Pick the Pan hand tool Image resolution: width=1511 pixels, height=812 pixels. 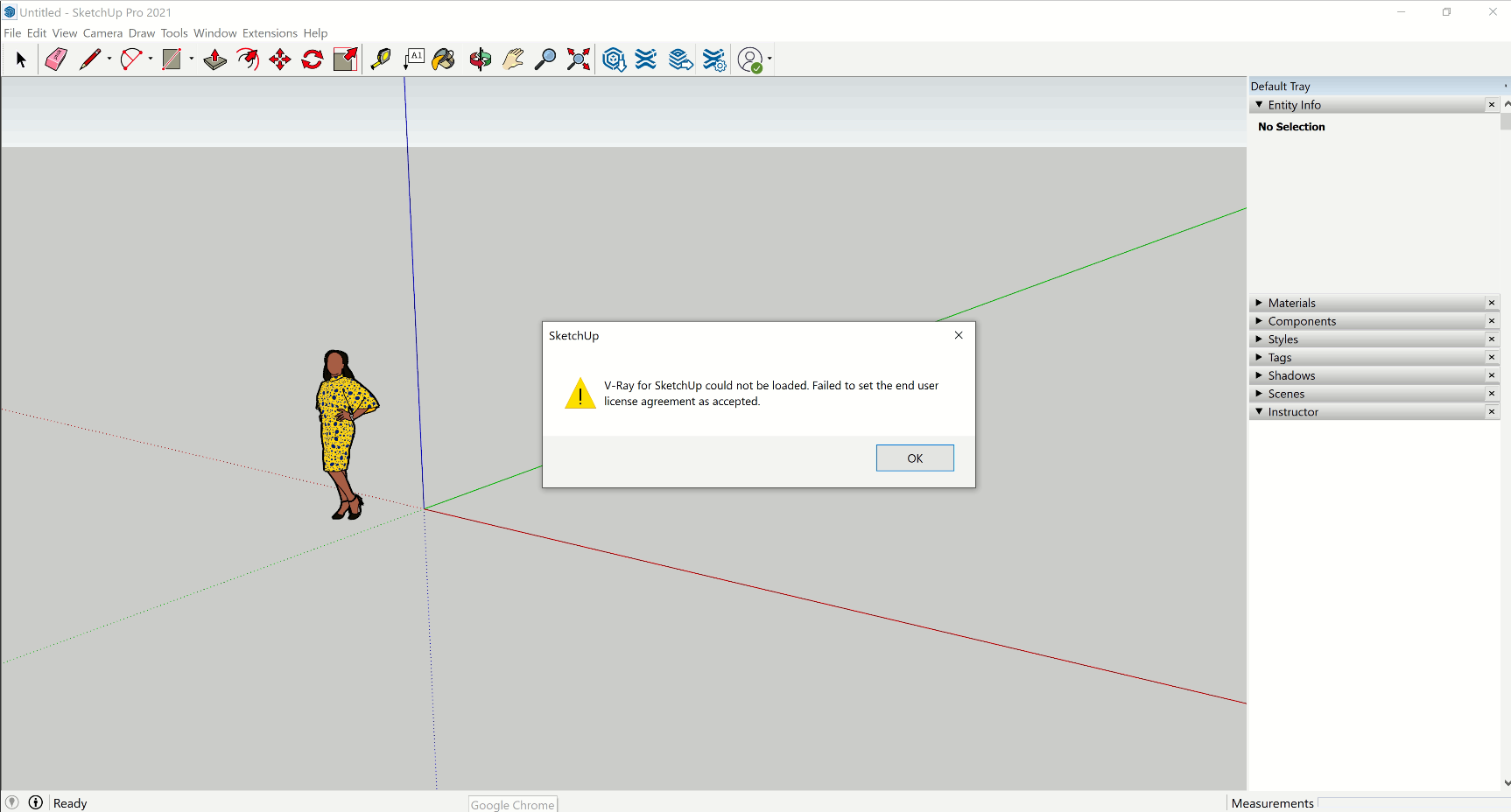click(x=513, y=59)
